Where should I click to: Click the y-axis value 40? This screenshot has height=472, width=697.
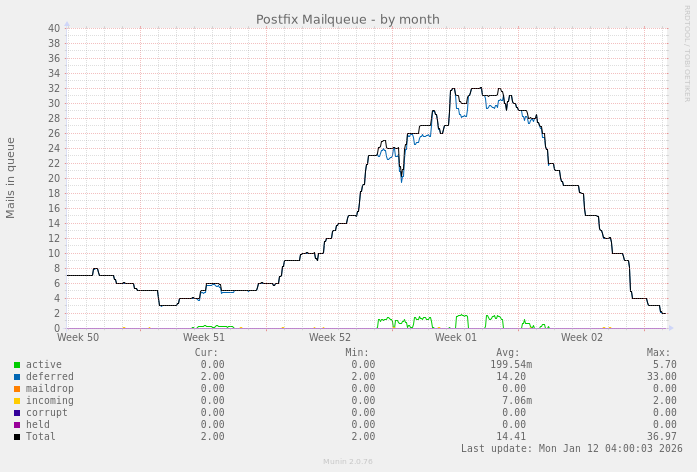pyautogui.click(x=54, y=28)
